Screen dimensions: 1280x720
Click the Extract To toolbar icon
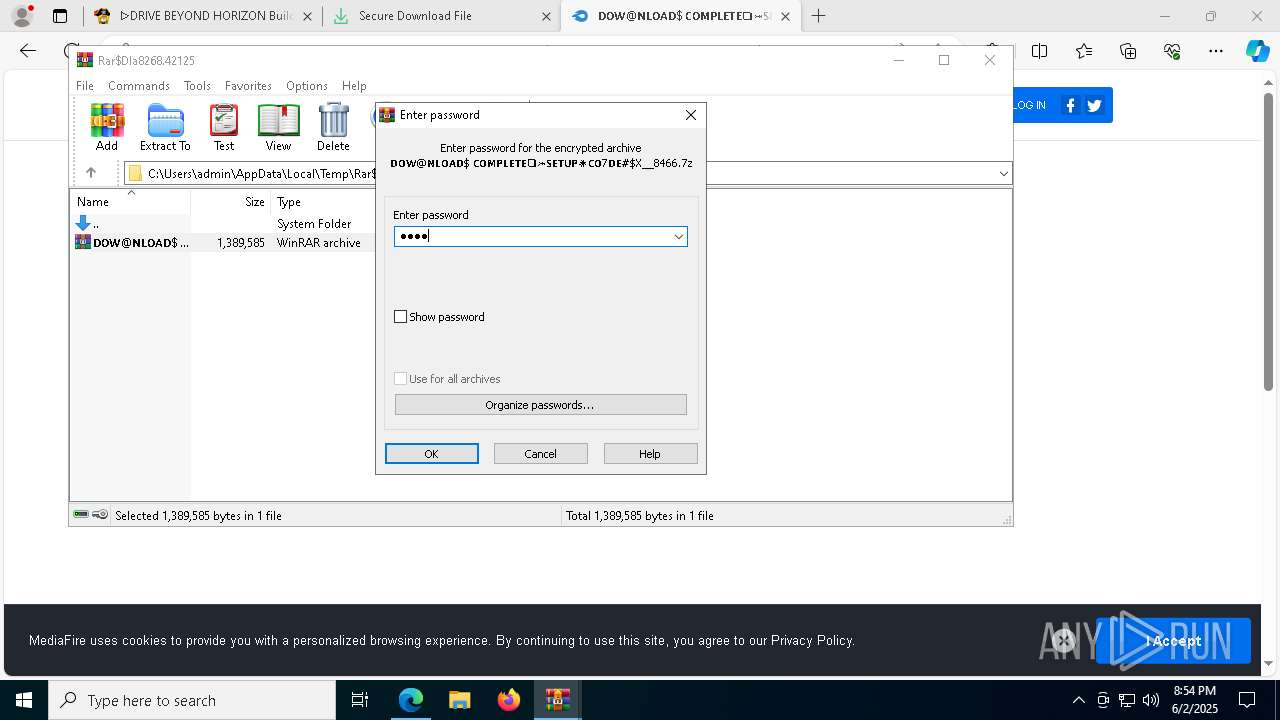coord(165,127)
